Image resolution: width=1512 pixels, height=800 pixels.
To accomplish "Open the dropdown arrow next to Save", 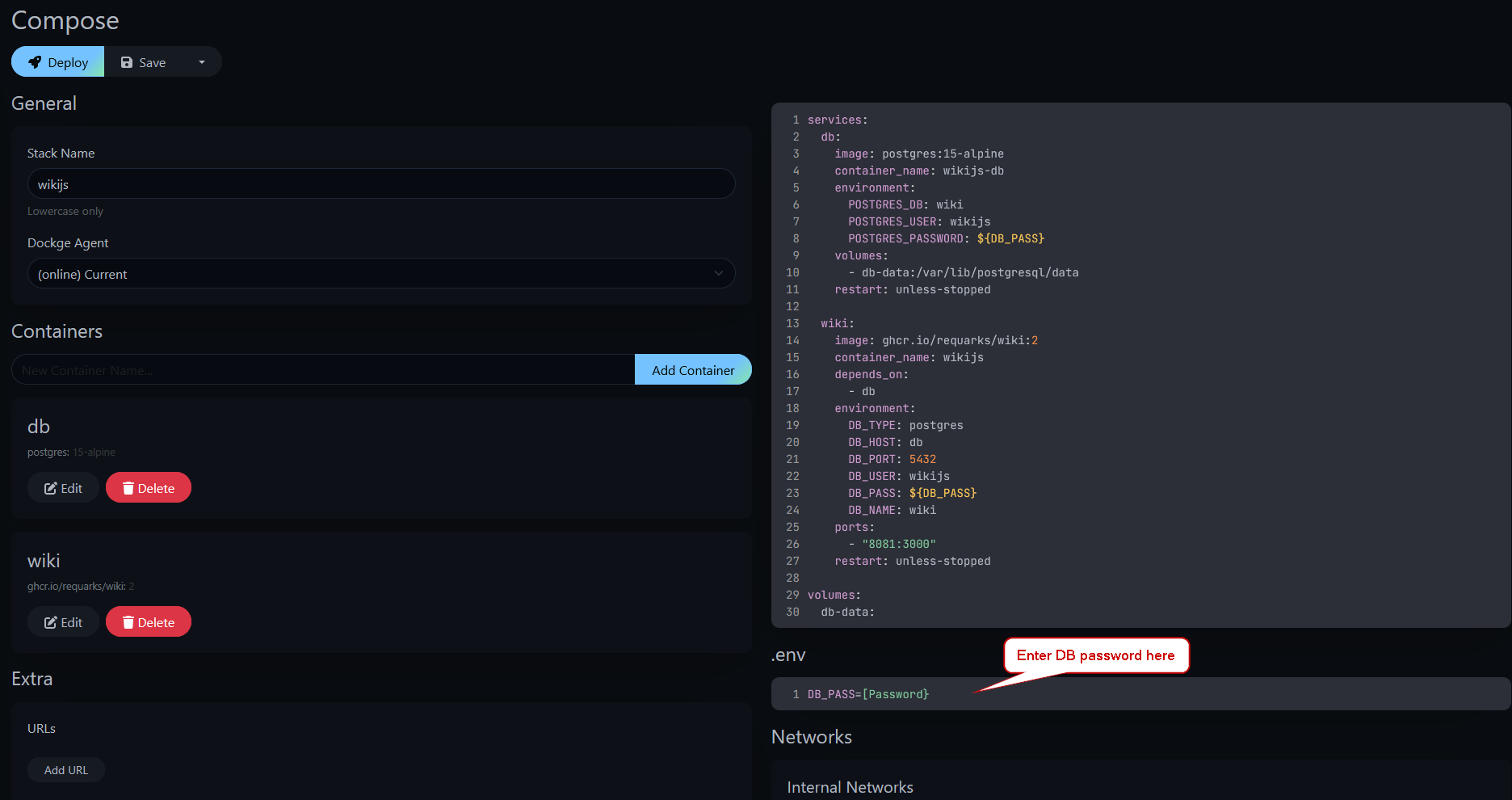I will (202, 62).
